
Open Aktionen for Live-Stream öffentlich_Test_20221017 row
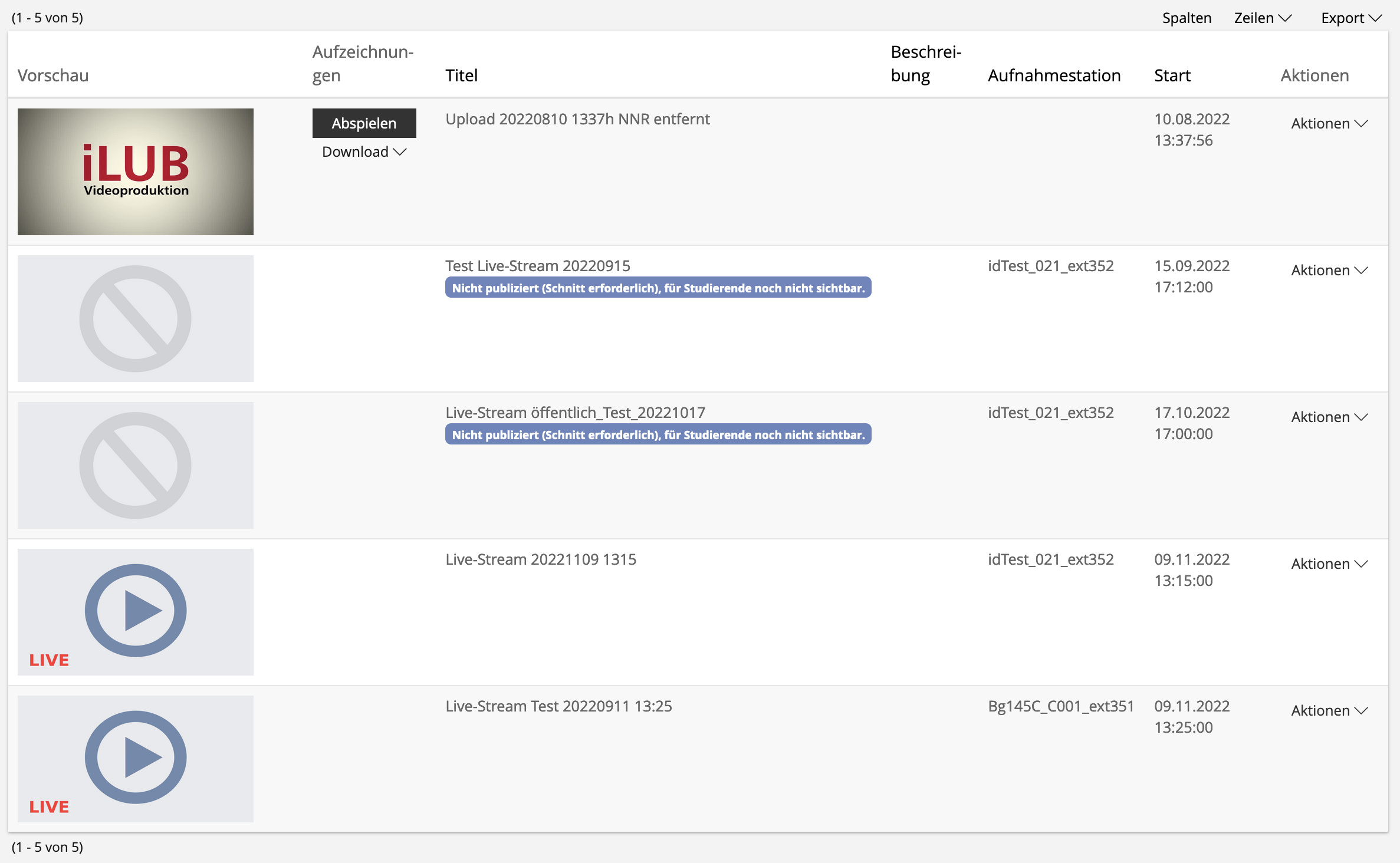click(x=1329, y=417)
